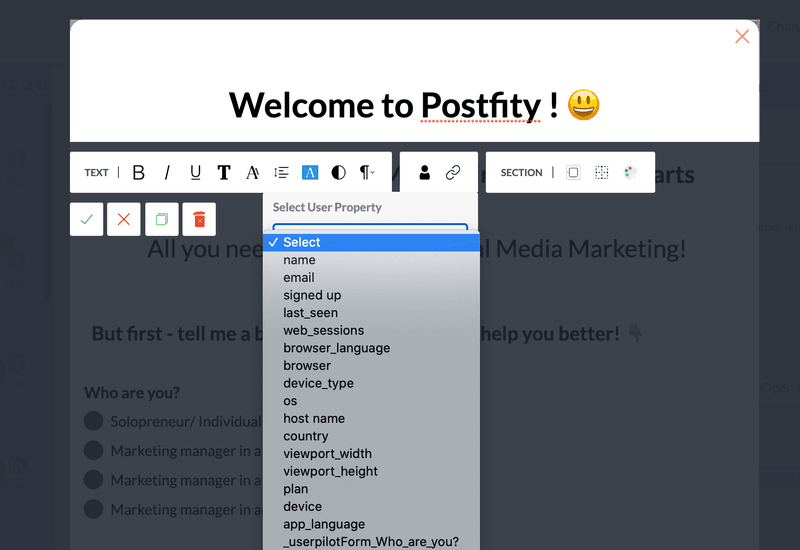Click the 'Who are you?' question label
Screen dimensions: 800x550
click(132, 393)
